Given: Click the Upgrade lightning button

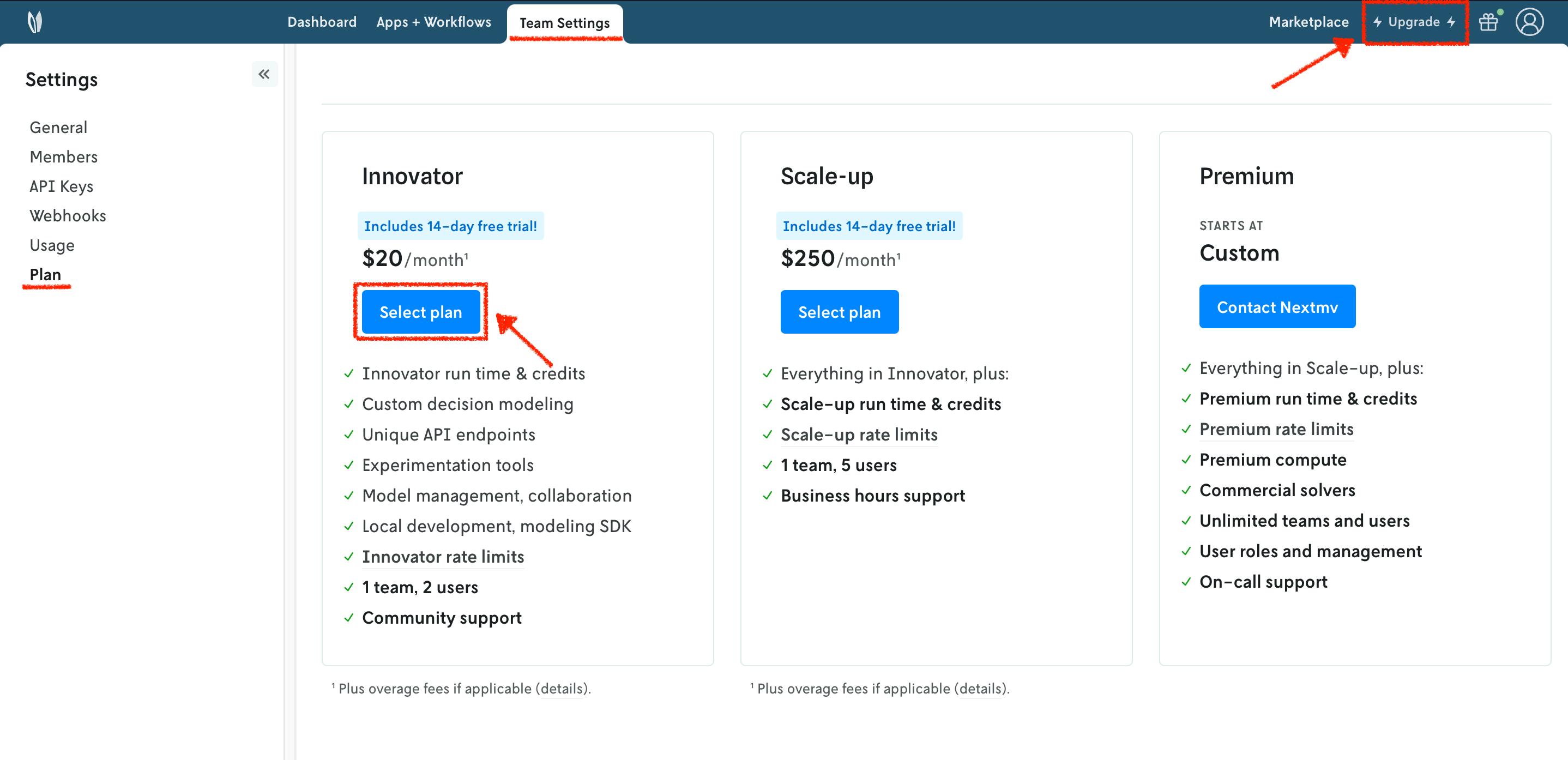Looking at the screenshot, I should tap(1414, 22).
